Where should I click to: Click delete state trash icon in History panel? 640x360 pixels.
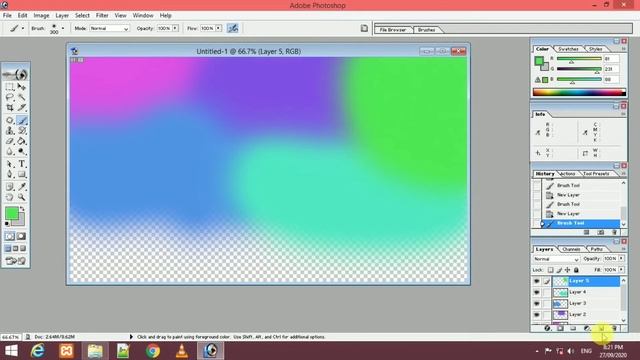(x=614, y=232)
